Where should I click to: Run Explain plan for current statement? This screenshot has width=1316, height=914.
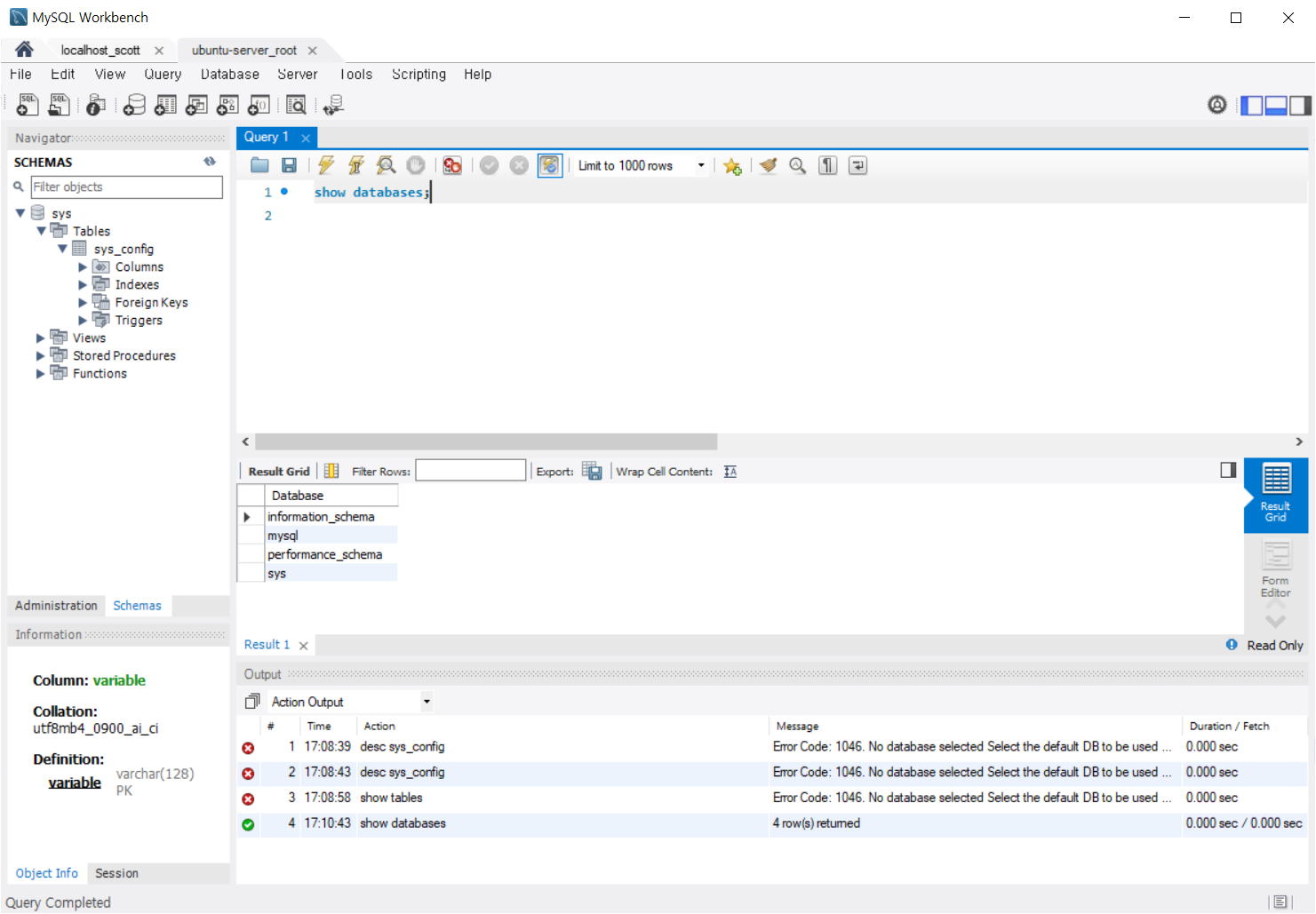[x=386, y=165]
